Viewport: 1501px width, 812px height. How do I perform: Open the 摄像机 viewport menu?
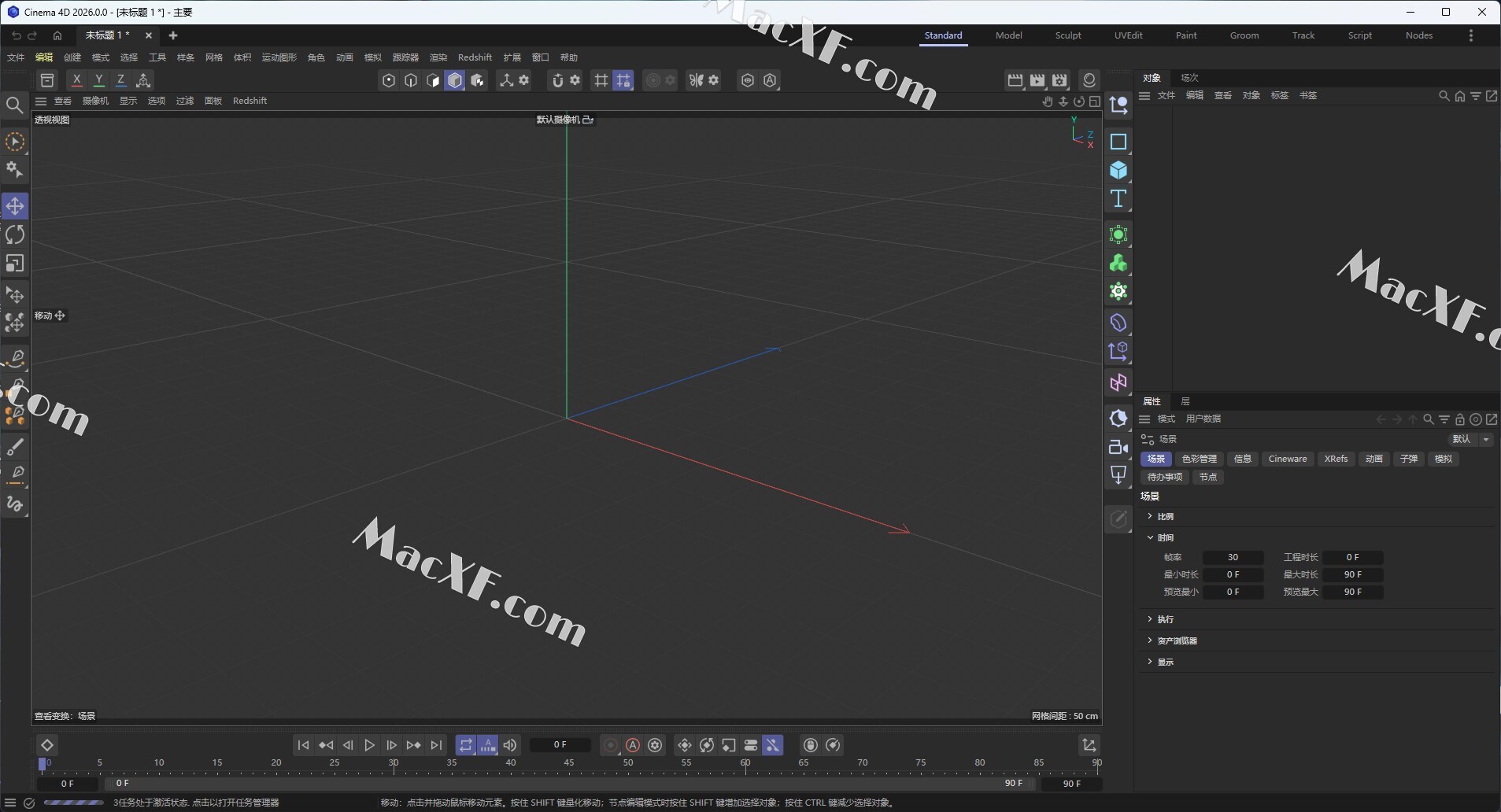pyautogui.click(x=95, y=101)
